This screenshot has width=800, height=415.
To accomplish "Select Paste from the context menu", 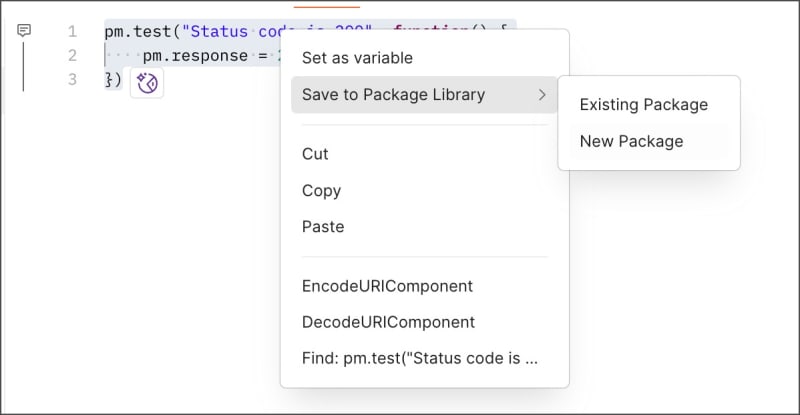I will 322,227.
